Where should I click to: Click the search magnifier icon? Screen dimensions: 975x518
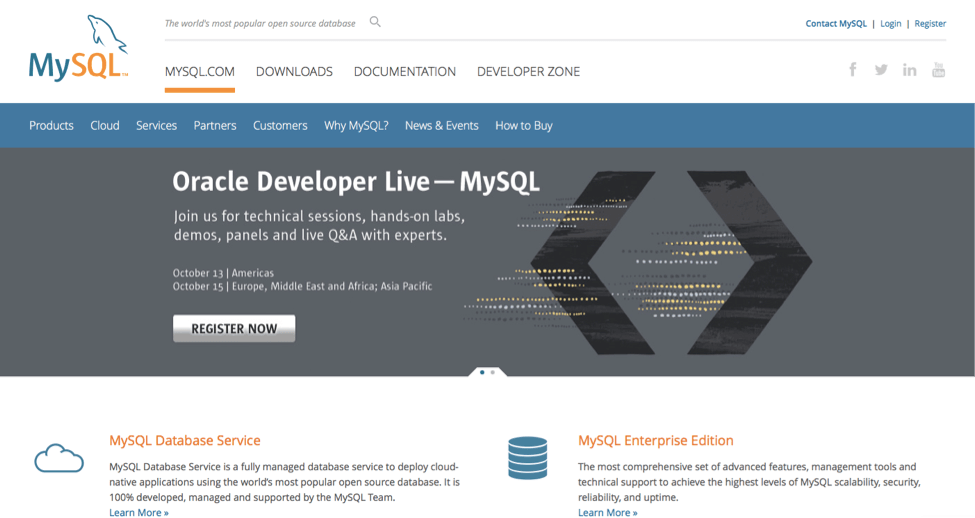point(375,22)
